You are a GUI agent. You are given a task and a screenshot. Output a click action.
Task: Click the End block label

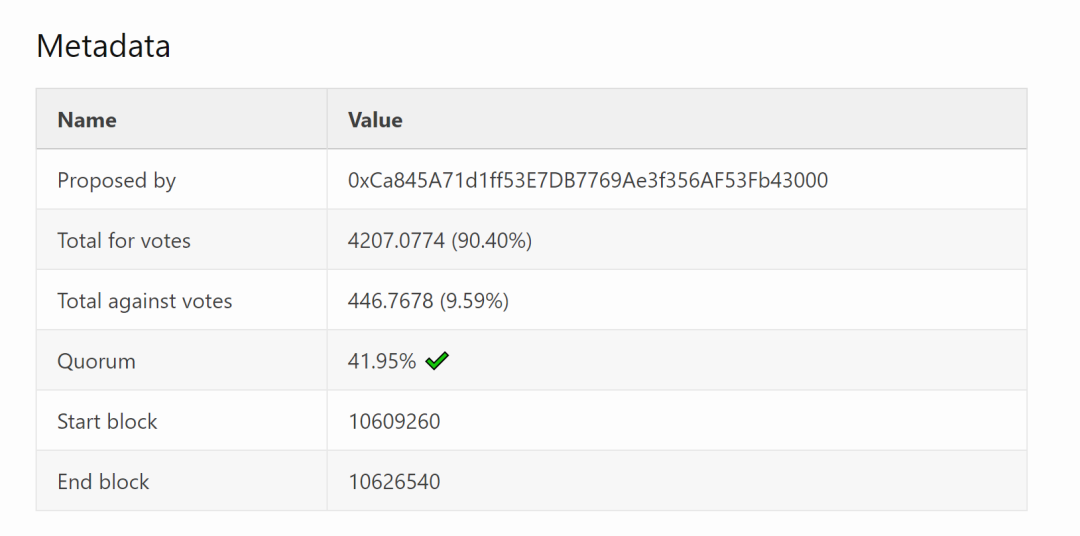pos(103,482)
